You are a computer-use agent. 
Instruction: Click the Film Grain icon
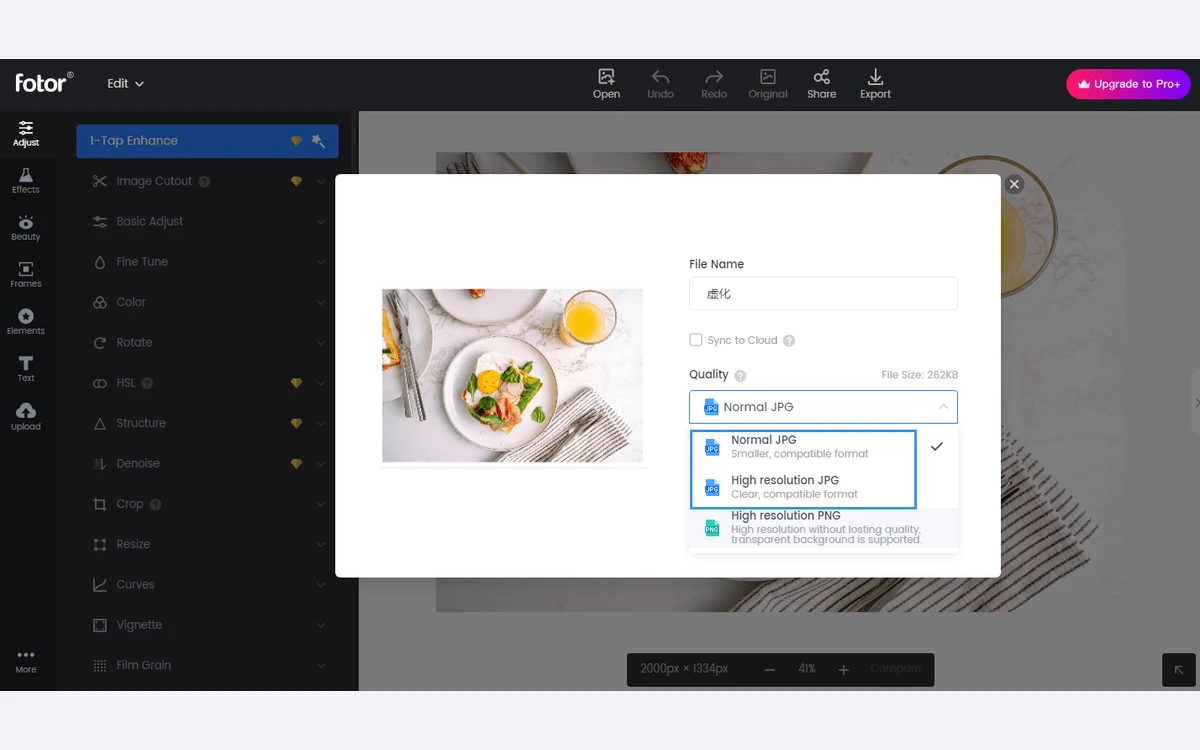(99, 665)
